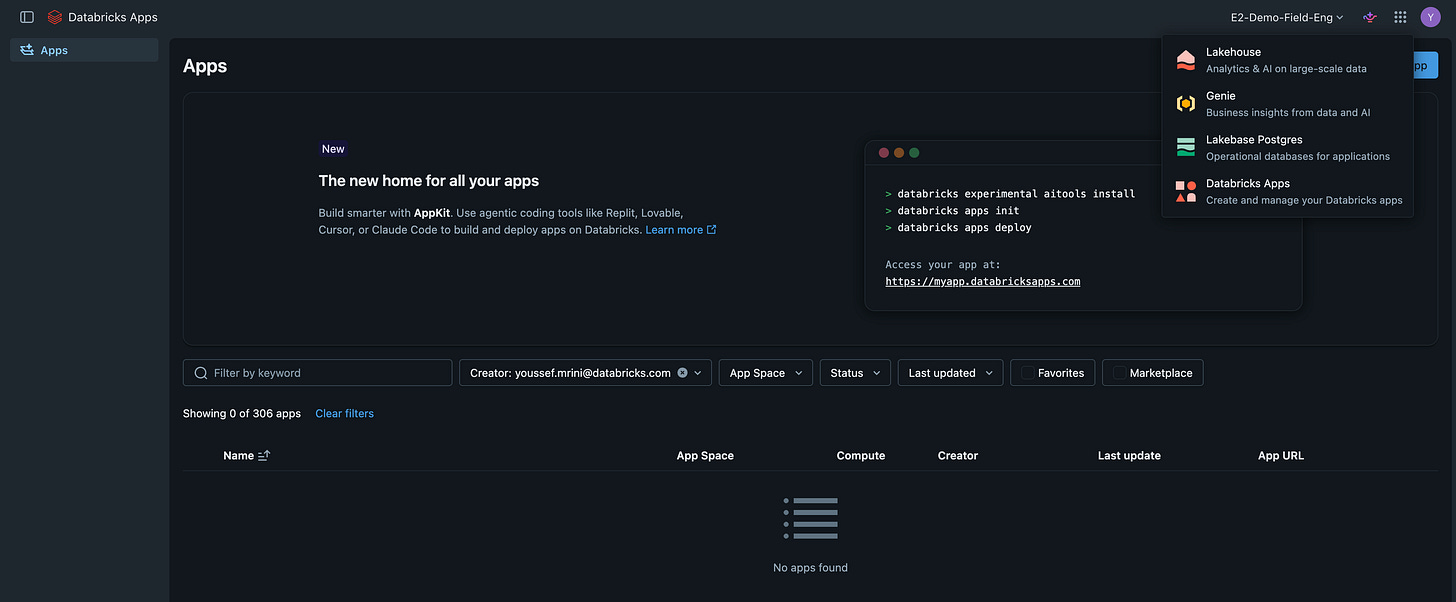Image resolution: width=1456 pixels, height=602 pixels.
Task: Select Databricks Apps menu entry
Action: tap(1287, 192)
